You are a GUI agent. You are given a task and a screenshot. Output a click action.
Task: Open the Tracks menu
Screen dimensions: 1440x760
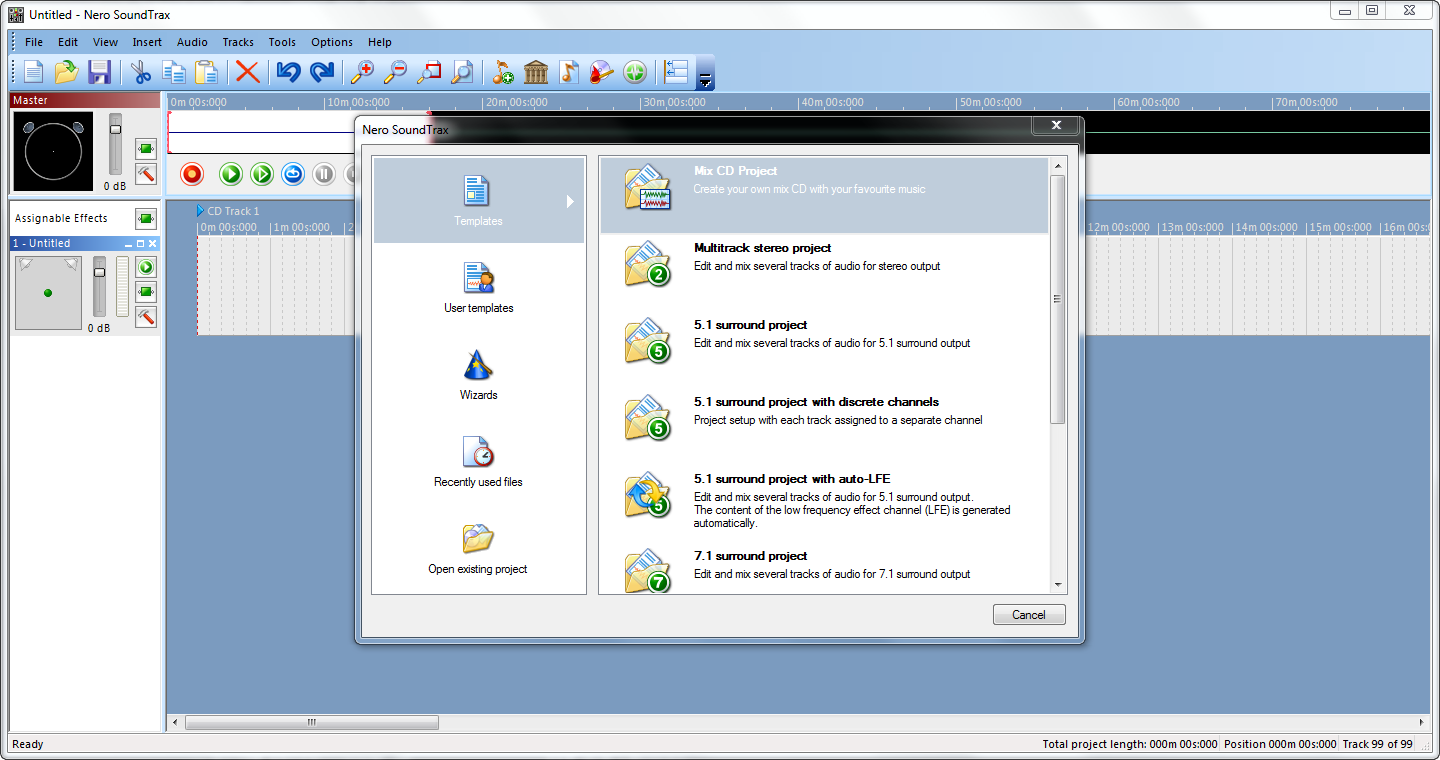click(238, 42)
